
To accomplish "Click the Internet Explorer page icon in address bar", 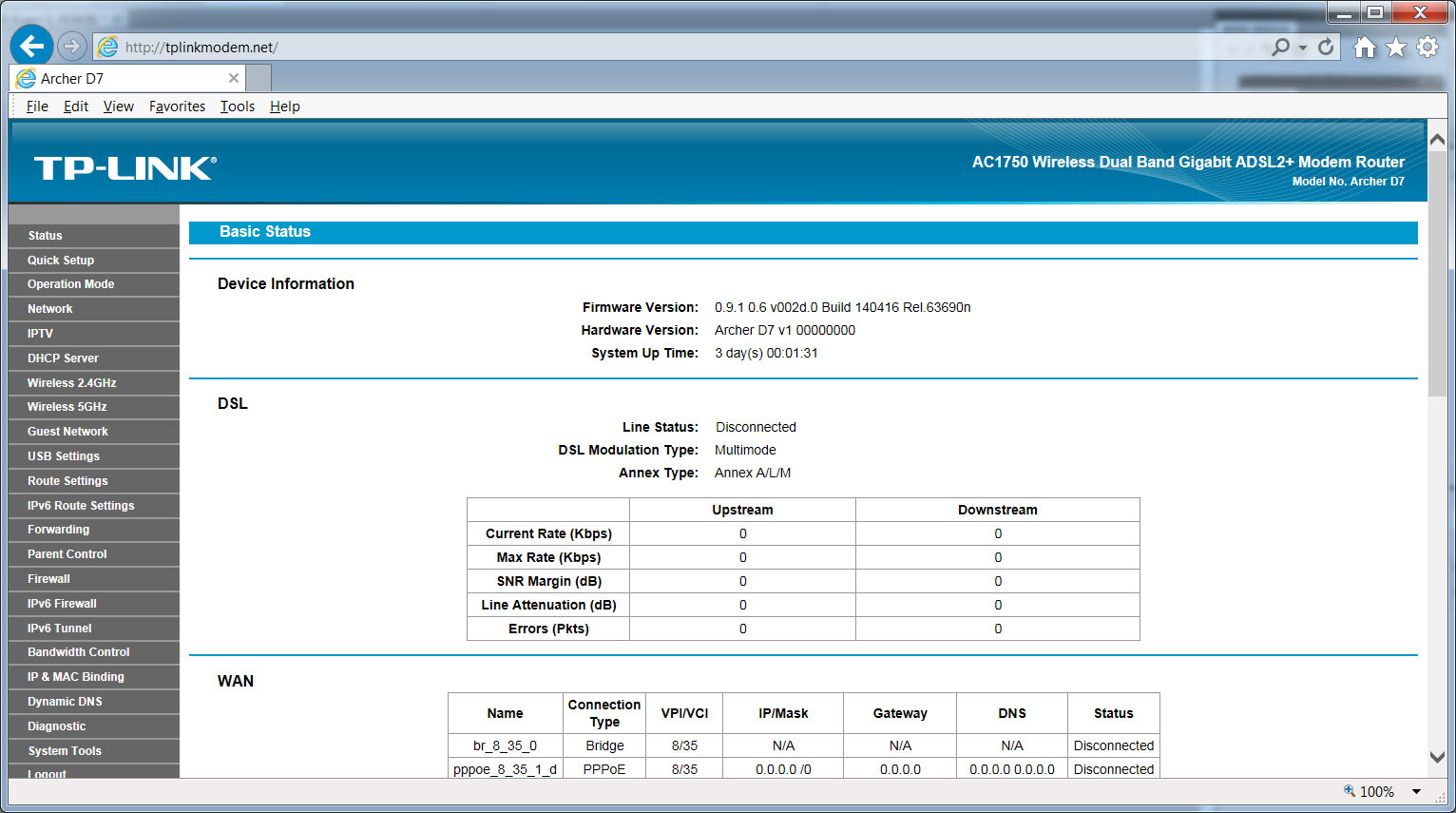I will [x=108, y=47].
